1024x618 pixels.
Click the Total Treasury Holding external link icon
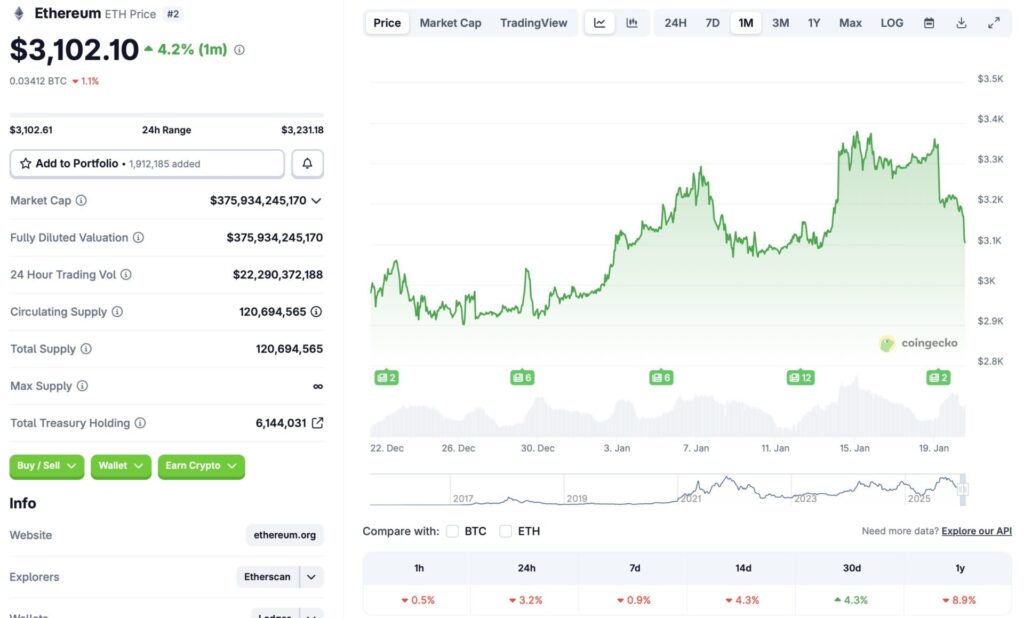319,422
